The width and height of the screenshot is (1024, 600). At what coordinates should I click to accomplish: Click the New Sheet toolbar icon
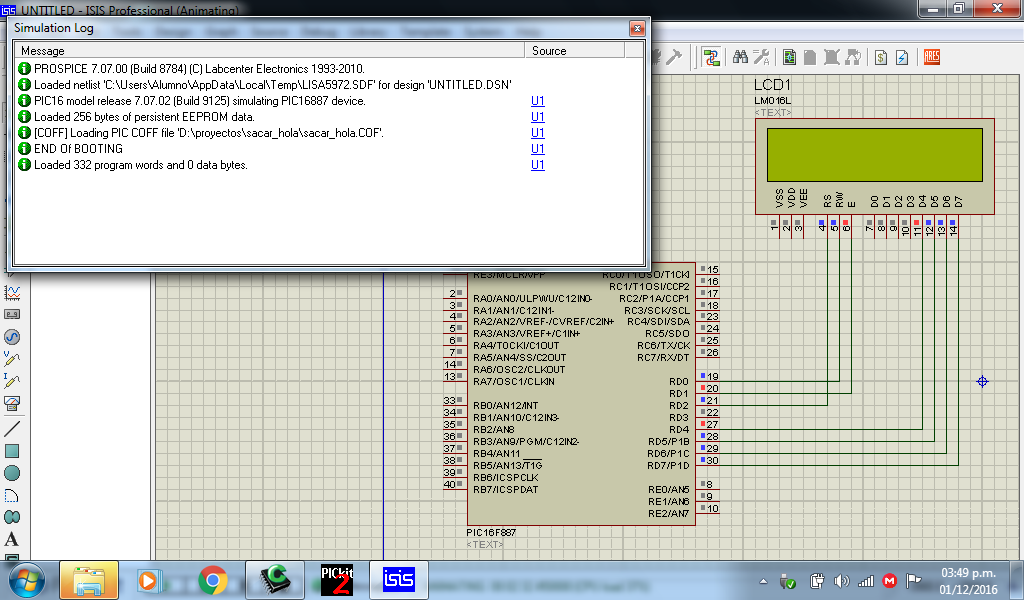pyautogui.click(x=810, y=57)
